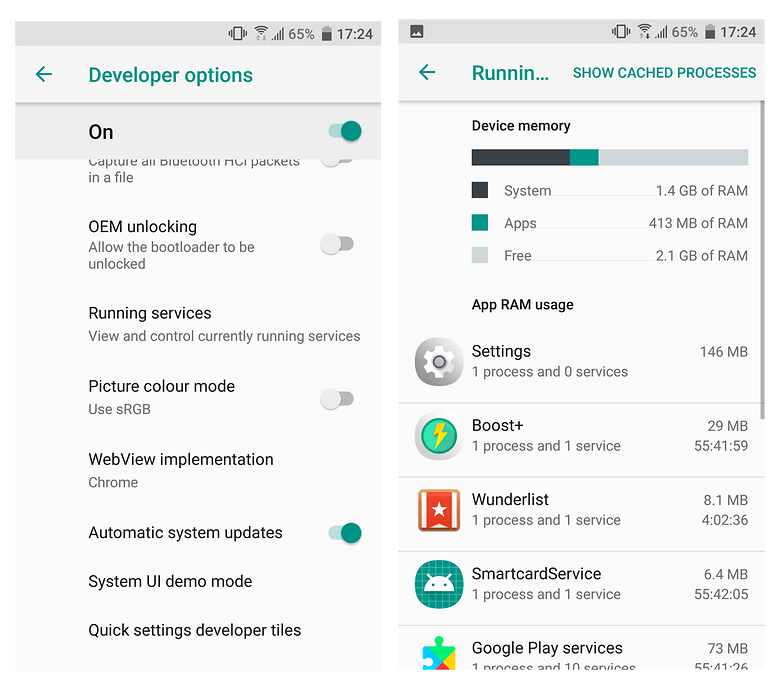Tap the battery icon in left status bar
Viewport: 782px width, 681px height.
point(327,33)
